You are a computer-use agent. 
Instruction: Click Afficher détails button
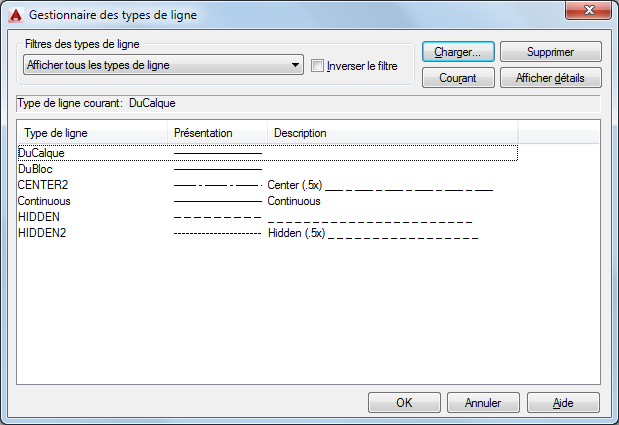[x=550, y=78]
